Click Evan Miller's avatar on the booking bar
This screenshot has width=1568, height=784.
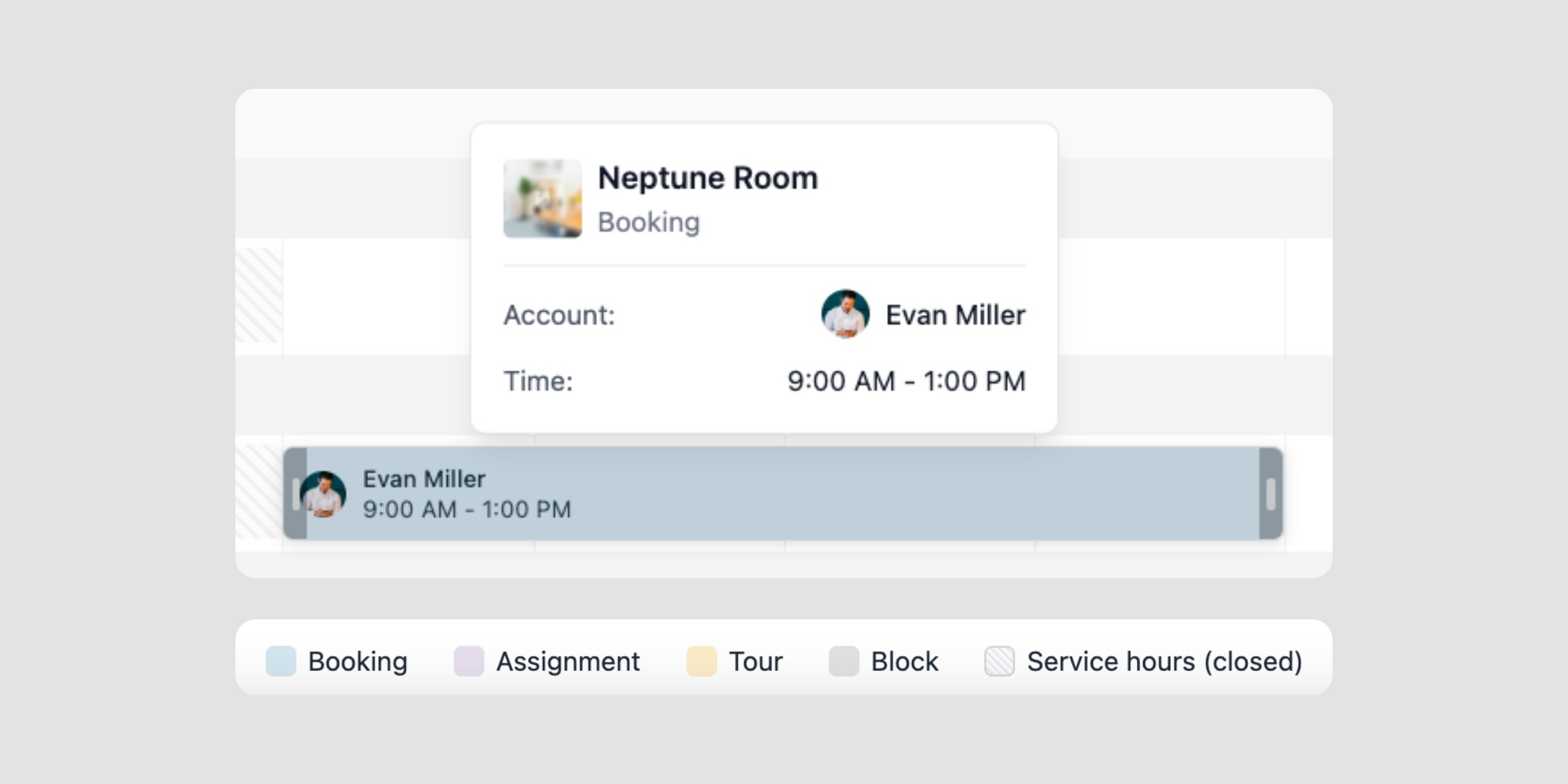(324, 495)
